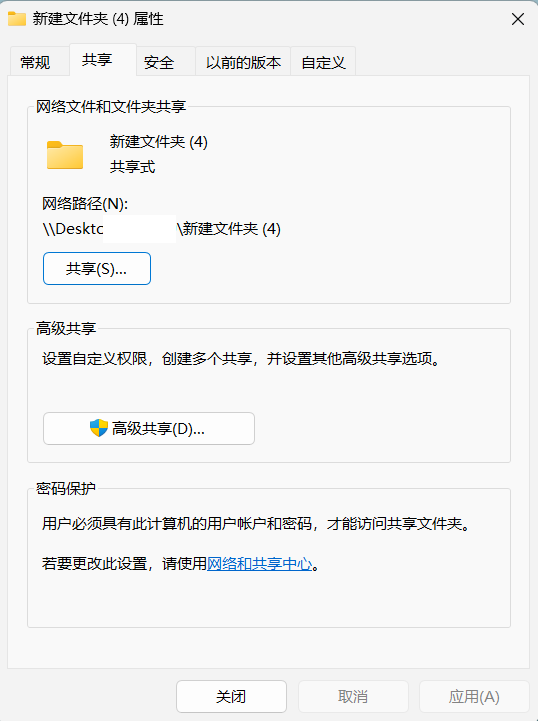Image resolution: width=538 pixels, height=721 pixels.
Task: Open the 网络和共享中心 link
Action: tap(259, 563)
